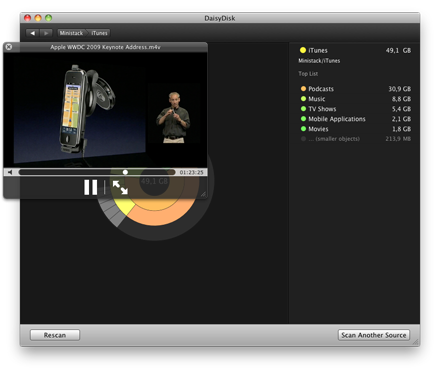This screenshot has width=440, height=374.
Task: Open Podcasts in the top list
Action: 355,89
